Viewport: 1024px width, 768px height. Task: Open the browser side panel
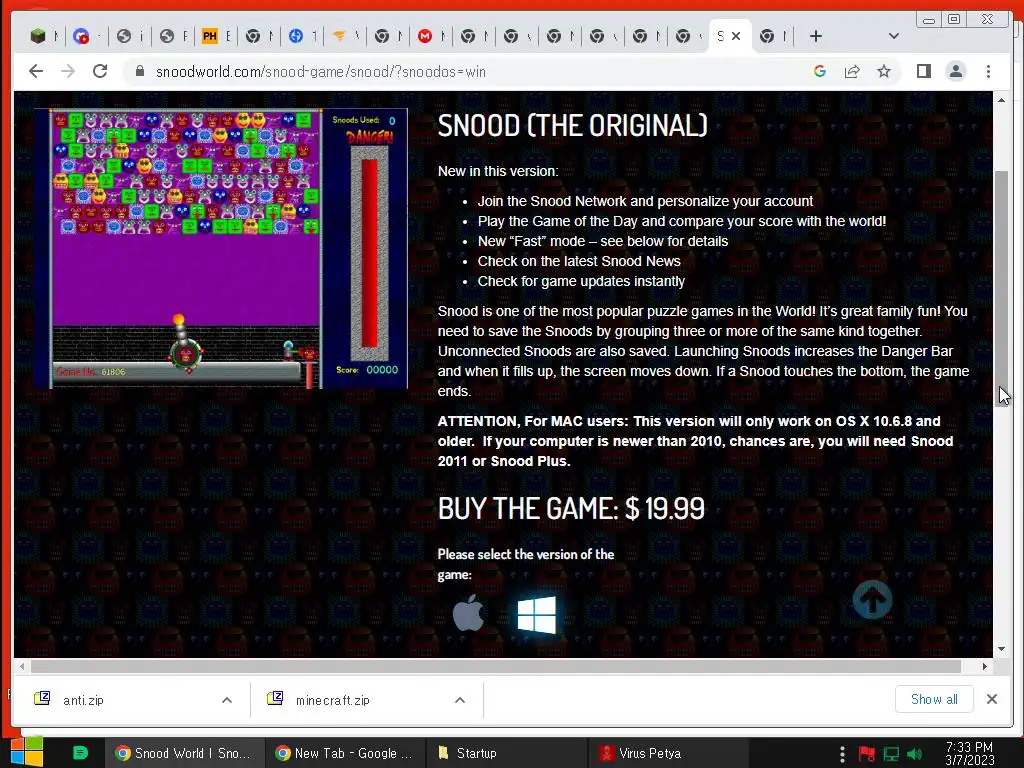[x=923, y=71]
